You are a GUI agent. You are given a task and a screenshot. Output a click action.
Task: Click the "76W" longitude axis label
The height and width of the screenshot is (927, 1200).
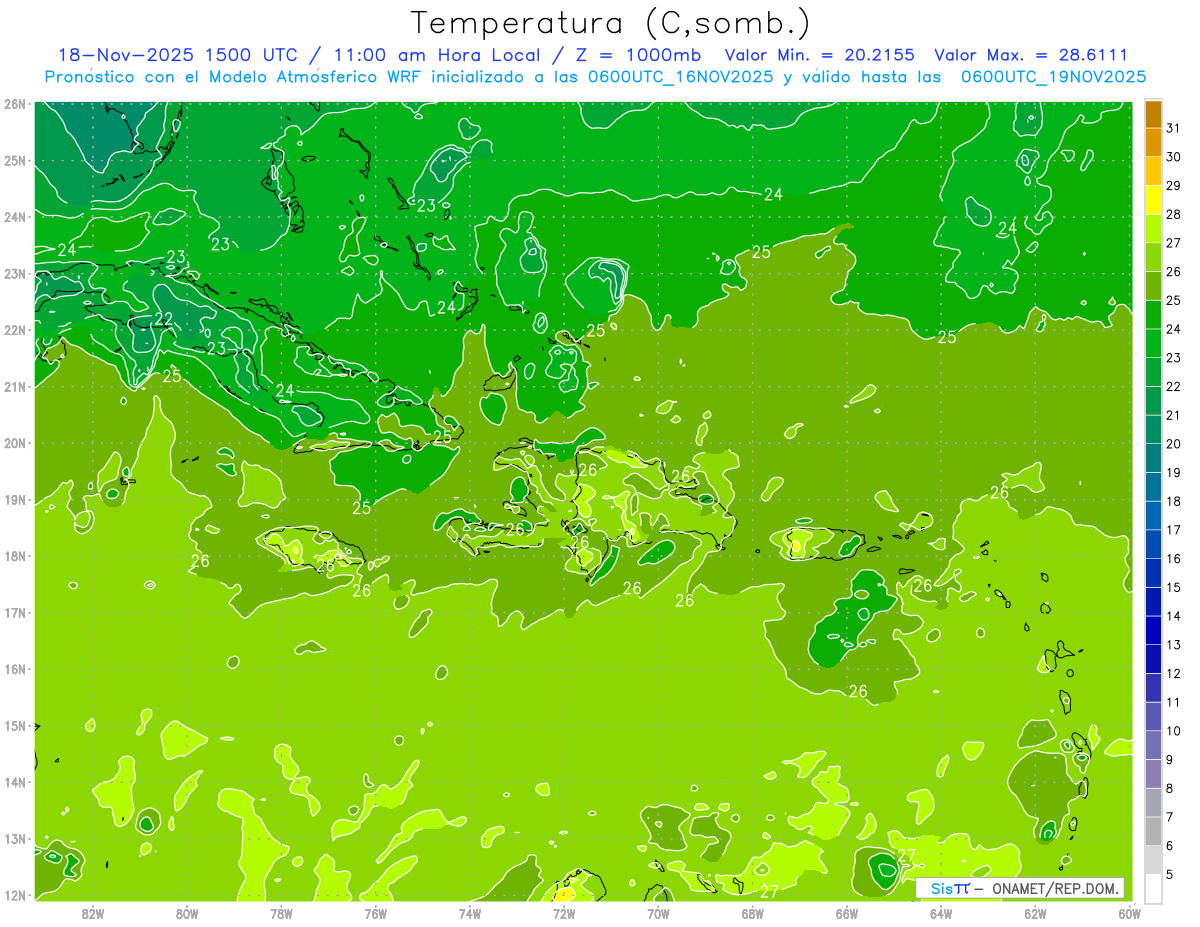point(376,913)
